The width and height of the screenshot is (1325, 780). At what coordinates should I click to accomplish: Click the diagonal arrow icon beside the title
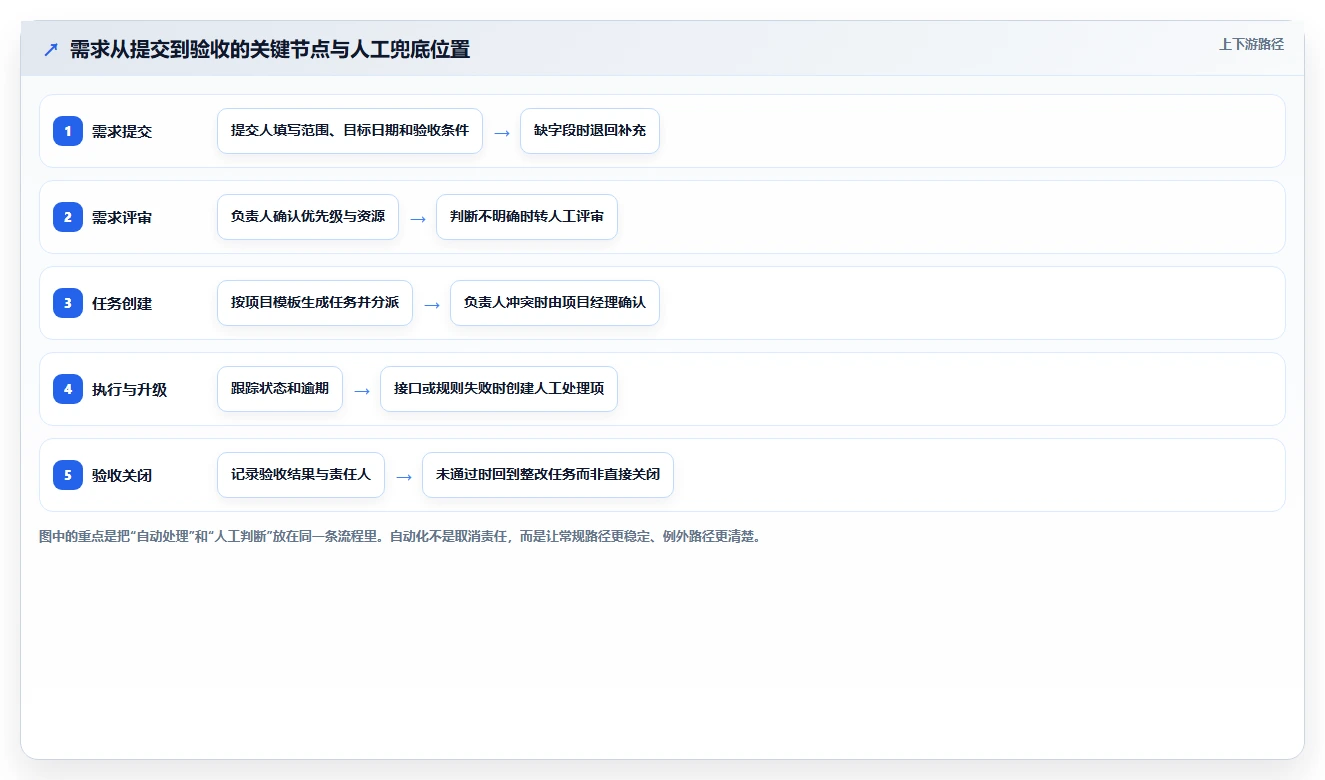[51, 49]
